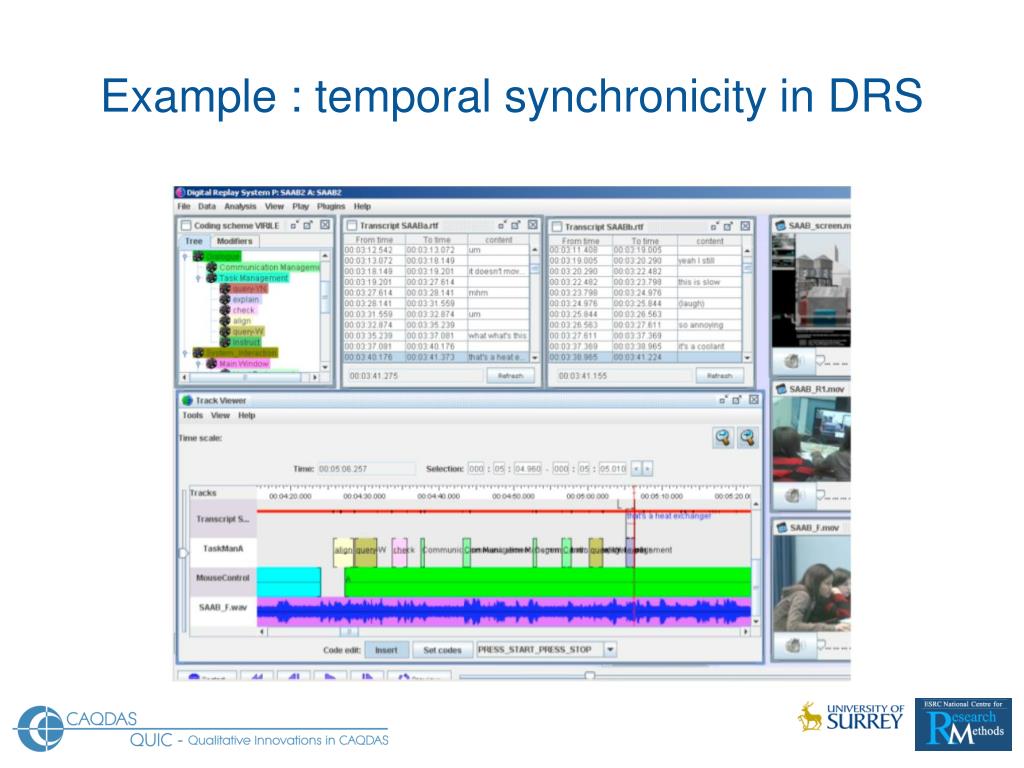Click the Task Management code icon

pos(212,278)
